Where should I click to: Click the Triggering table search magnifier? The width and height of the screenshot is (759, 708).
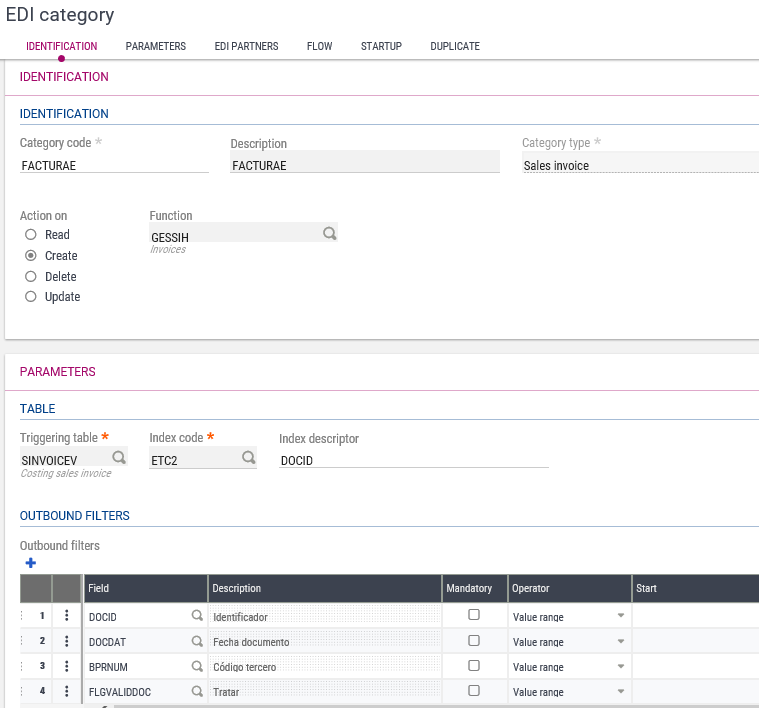click(119, 457)
